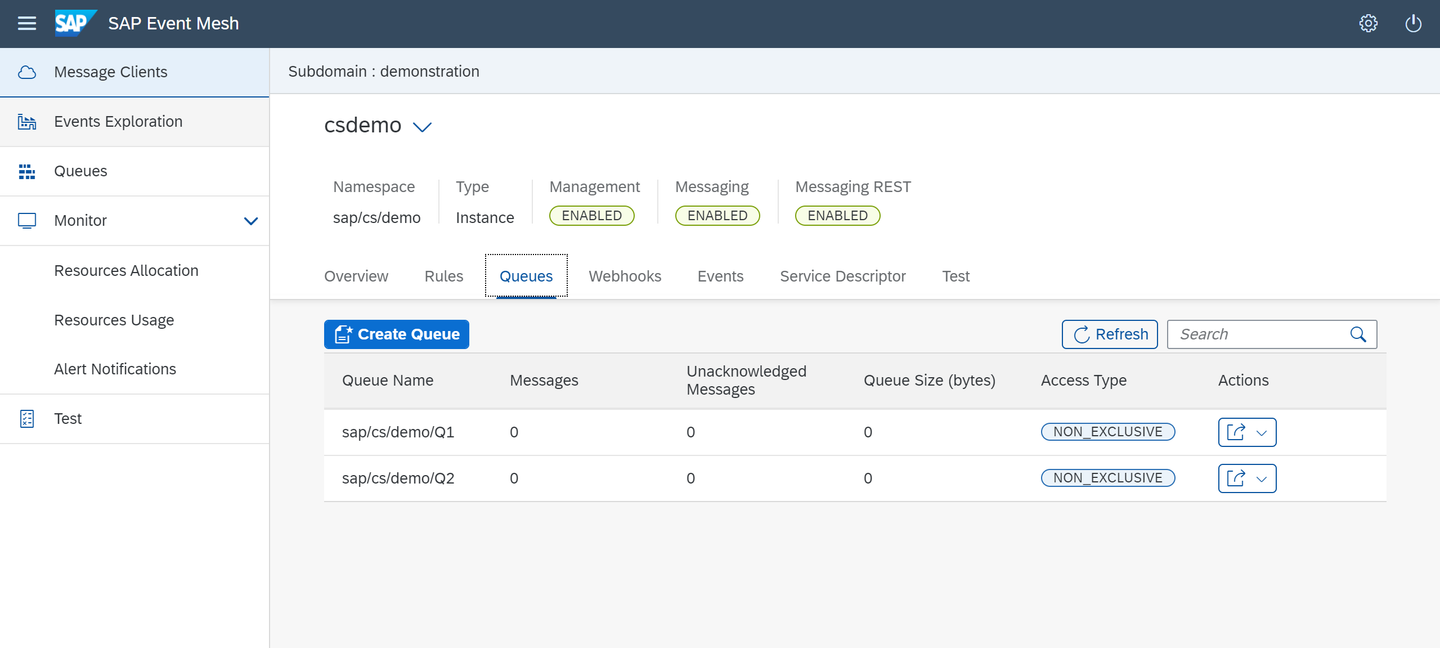Image resolution: width=1440 pixels, height=648 pixels.
Task: Click the Messages column header
Action: [x=544, y=381]
